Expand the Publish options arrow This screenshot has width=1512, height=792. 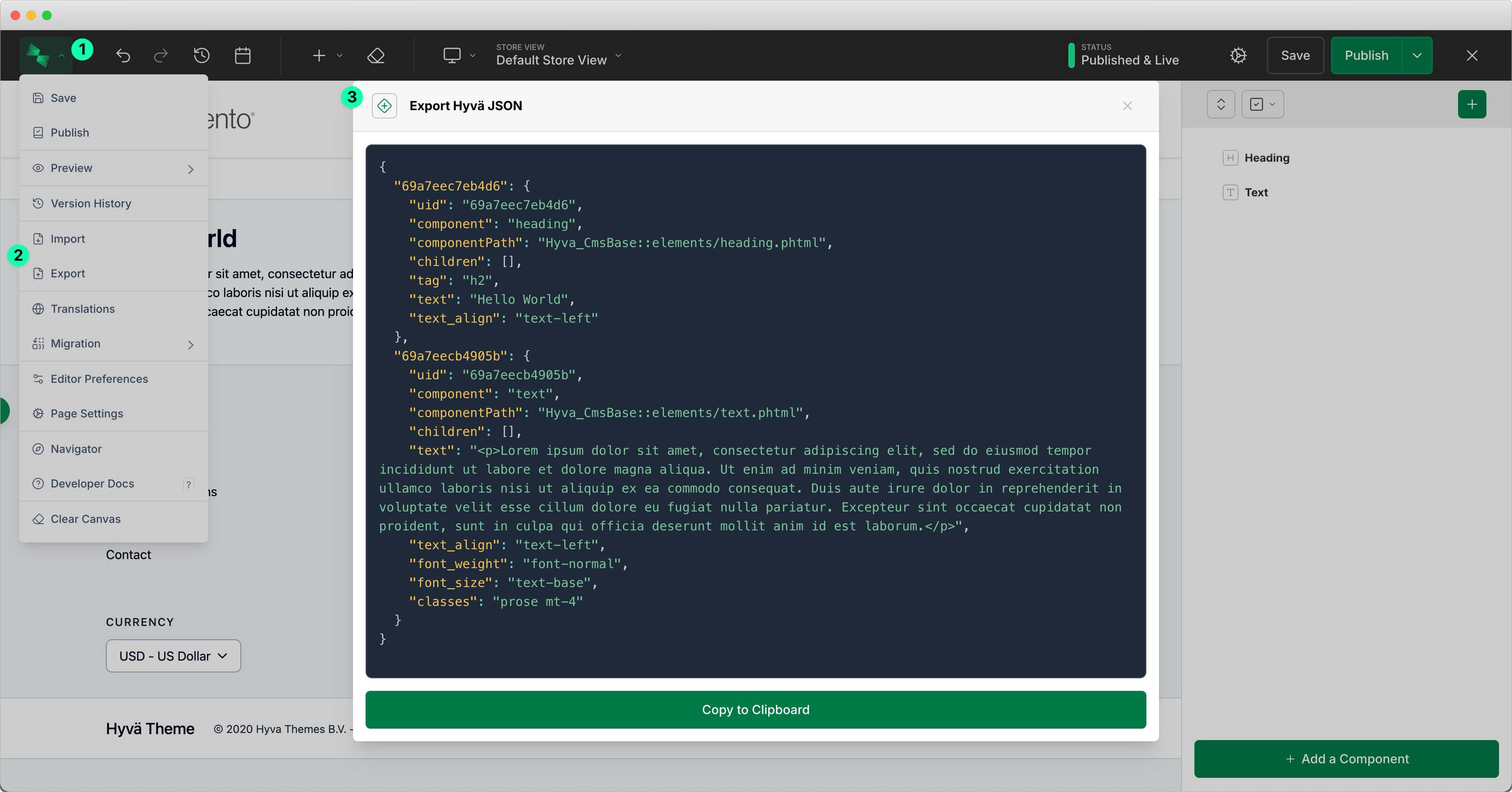click(x=1417, y=55)
